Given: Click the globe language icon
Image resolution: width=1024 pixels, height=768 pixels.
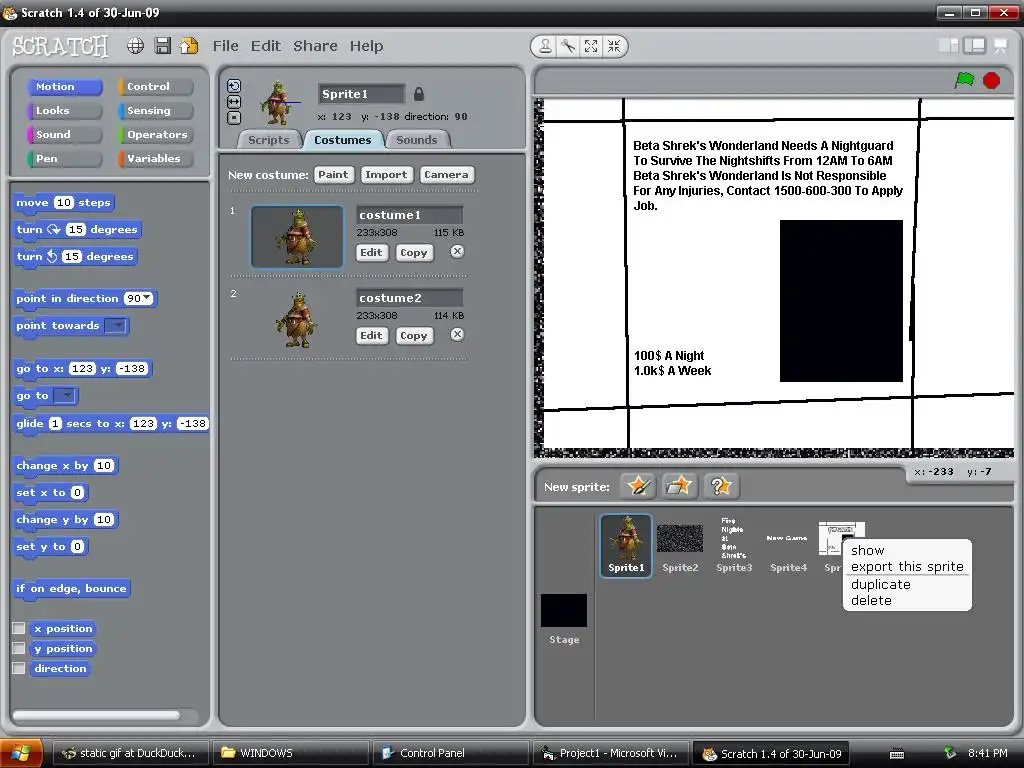Looking at the screenshot, I should 135,46.
